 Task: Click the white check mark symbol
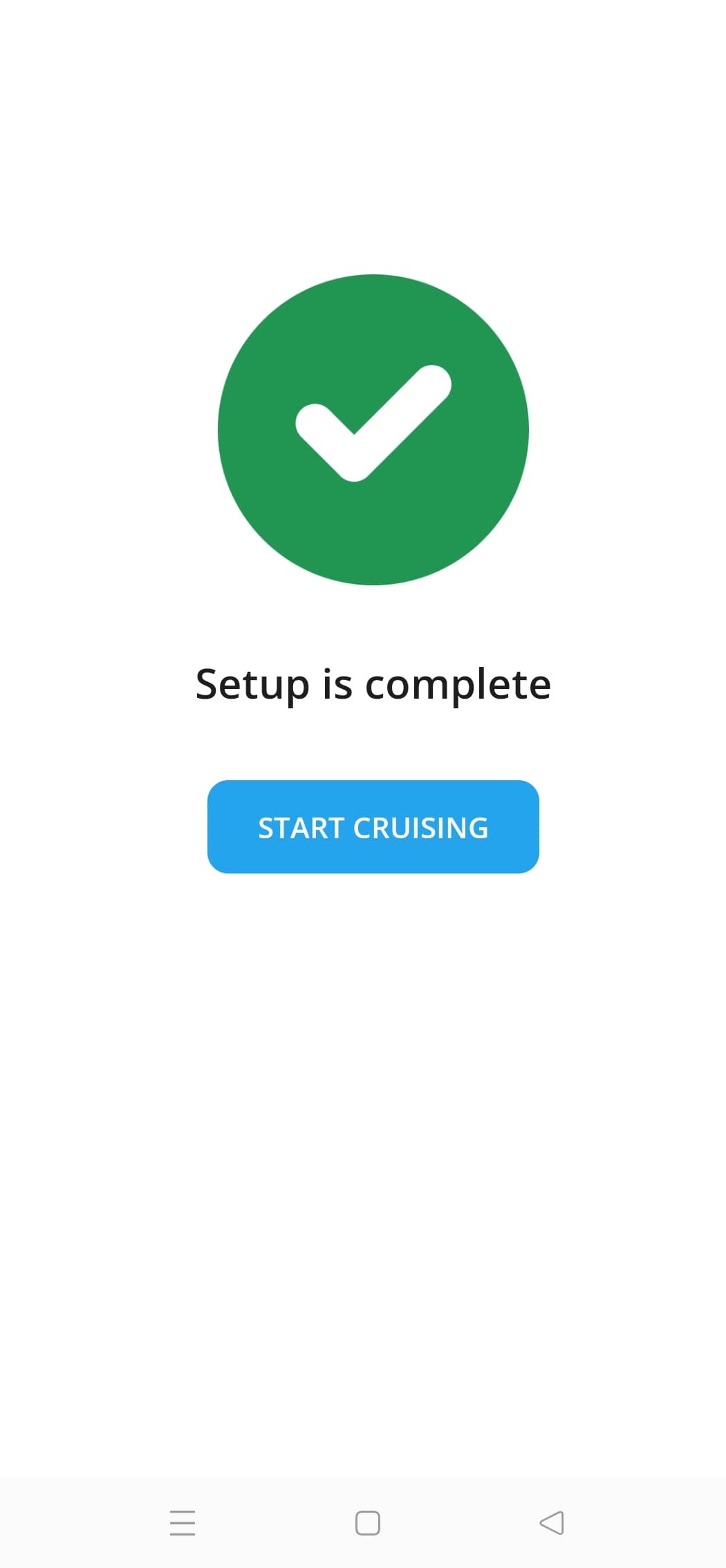point(373,423)
